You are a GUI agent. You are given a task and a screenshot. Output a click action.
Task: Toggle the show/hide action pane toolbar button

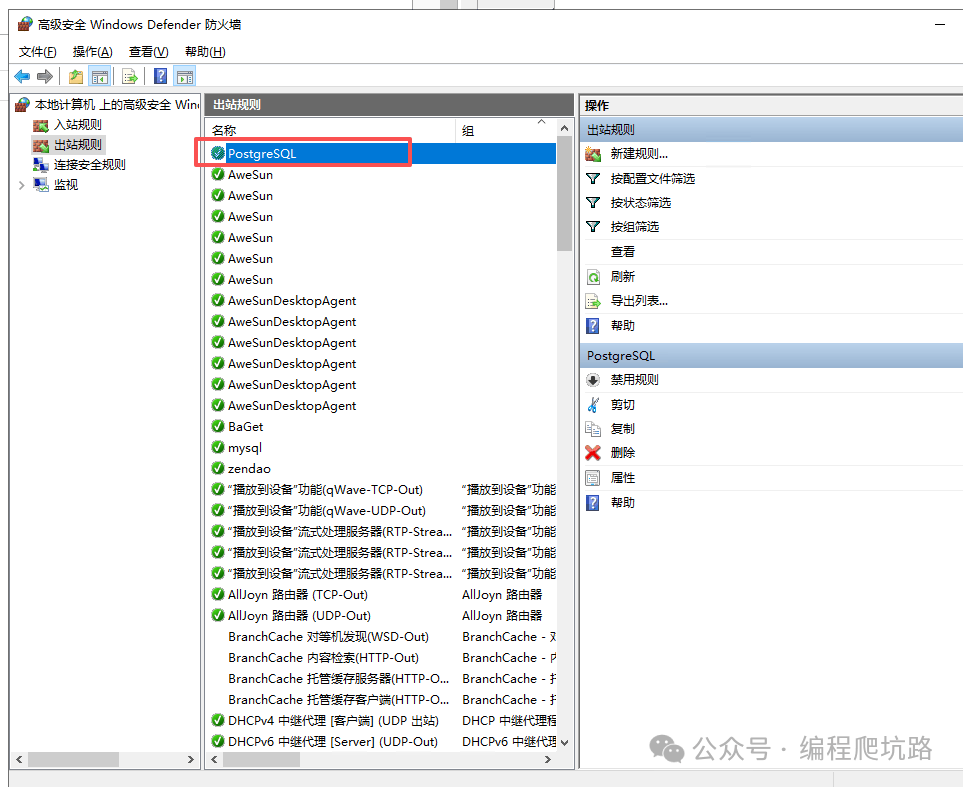(184, 76)
